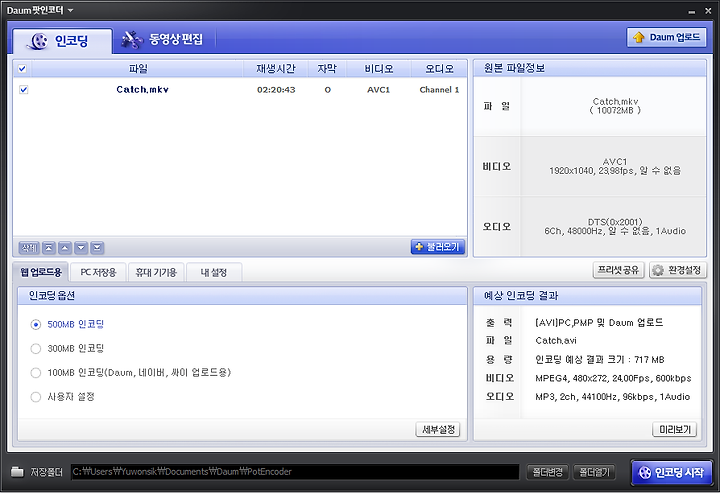Click the 02:20:43 duration cell

point(276,90)
